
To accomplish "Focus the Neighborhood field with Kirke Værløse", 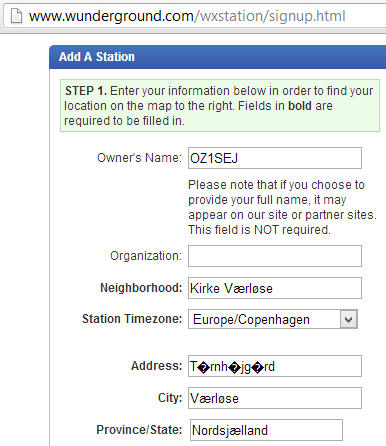I will (275, 288).
